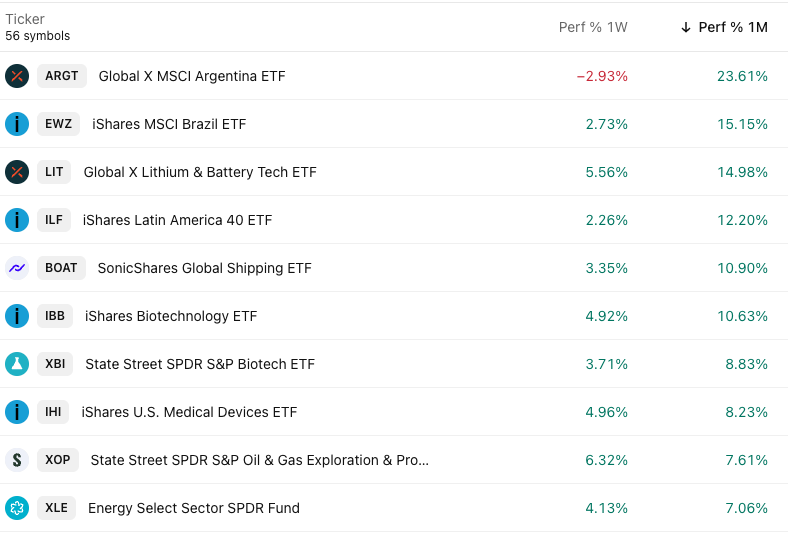Viewport: 788px width, 537px height.
Task: Open the BOAT ticker symbol badge
Action: pos(61,268)
